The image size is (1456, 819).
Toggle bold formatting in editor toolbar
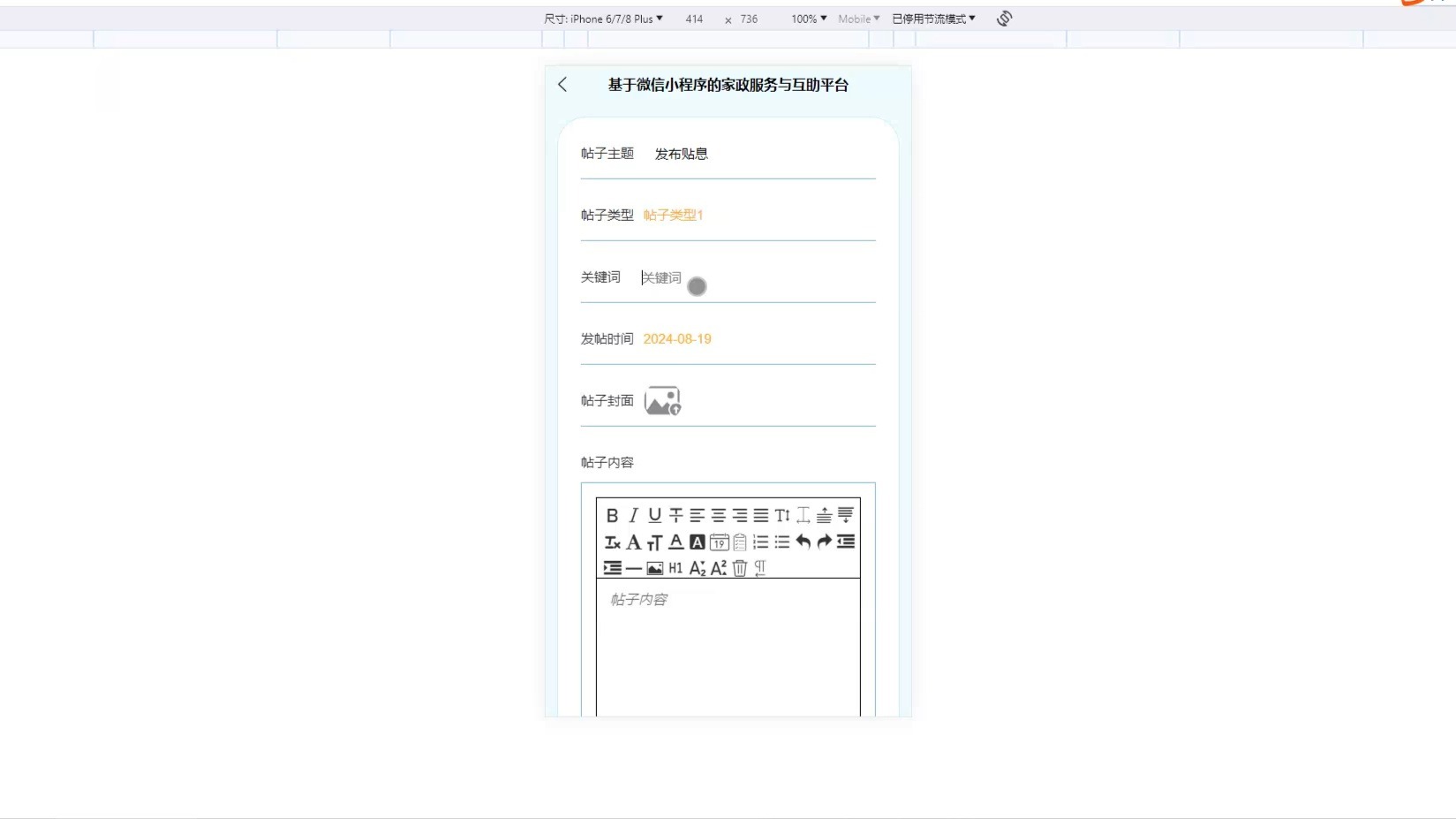(x=612, y=515)
